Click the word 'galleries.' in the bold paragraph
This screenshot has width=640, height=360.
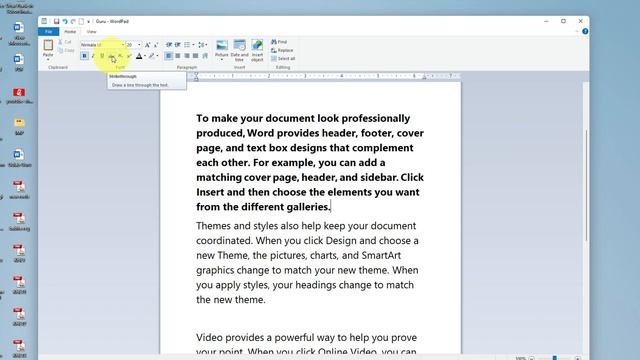coord(308,207)
